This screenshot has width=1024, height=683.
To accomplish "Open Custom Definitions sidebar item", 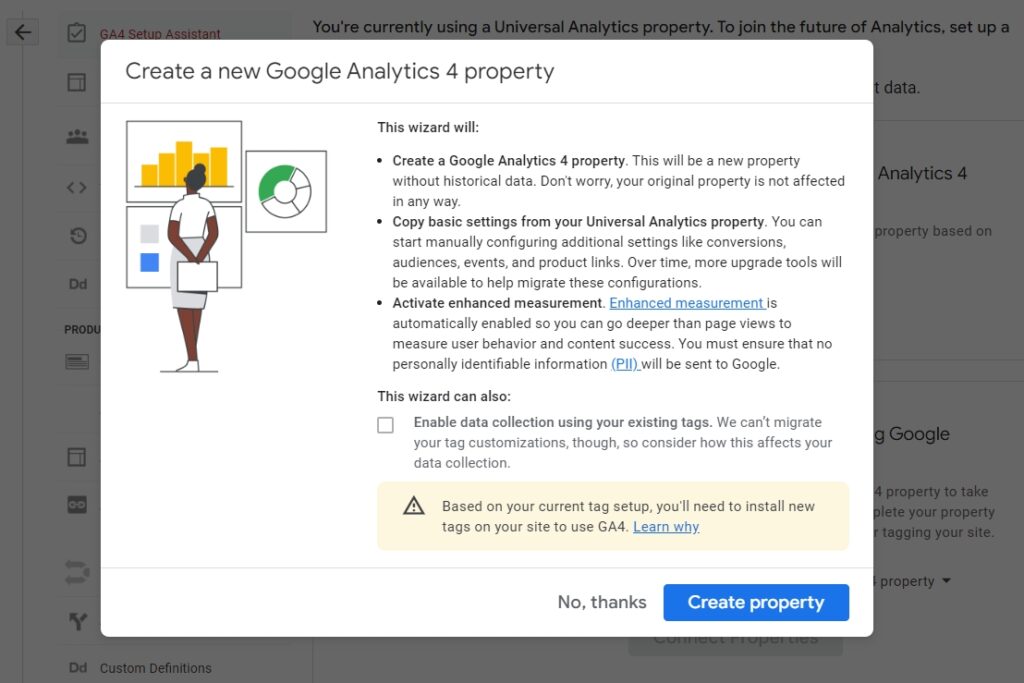I will click(x=156, y=668).
